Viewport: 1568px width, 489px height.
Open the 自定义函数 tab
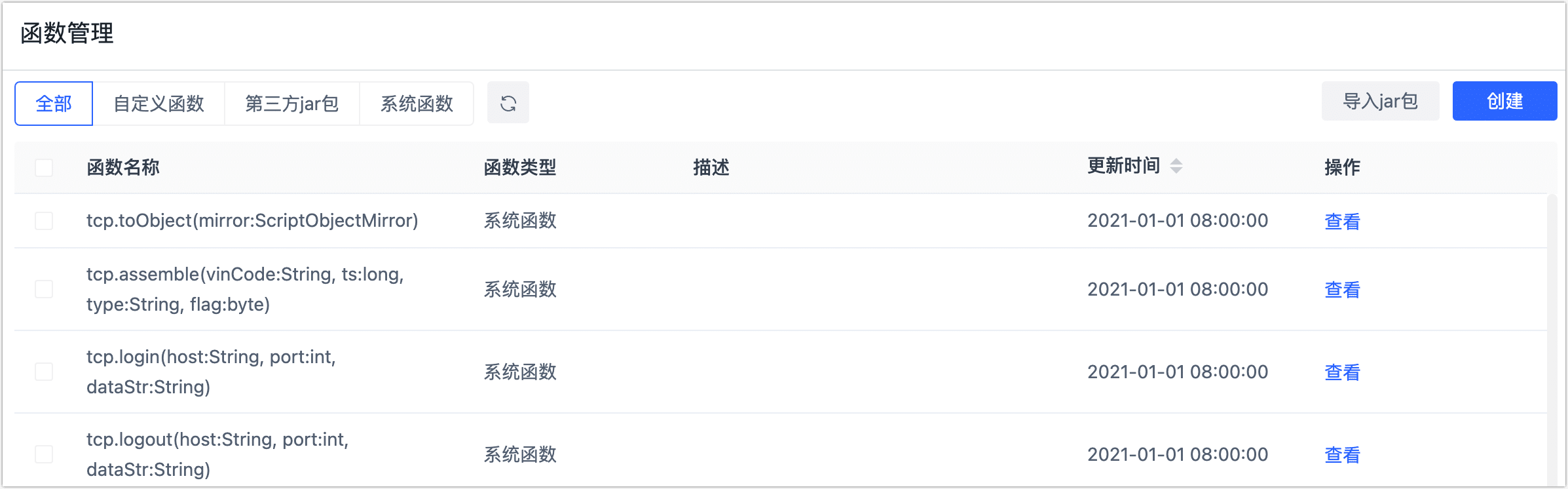pyautogui.click(x=159, y=104)
